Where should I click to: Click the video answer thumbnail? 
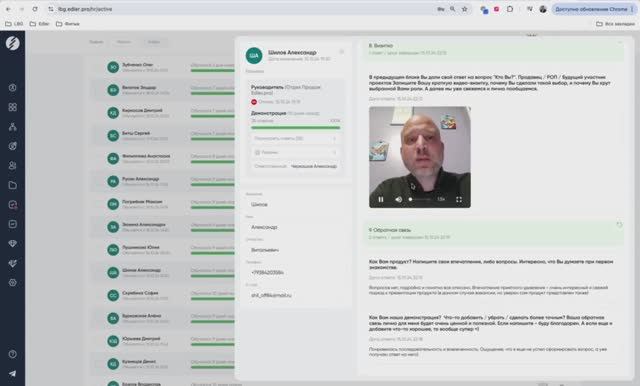[x=420, y=157]
